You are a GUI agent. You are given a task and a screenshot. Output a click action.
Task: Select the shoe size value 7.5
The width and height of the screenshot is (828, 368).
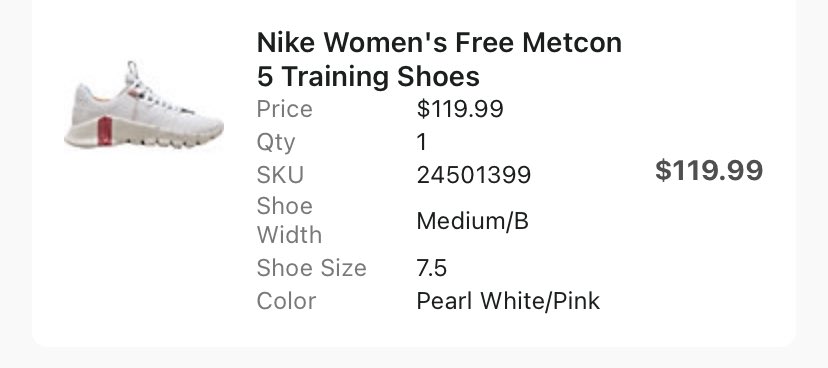[x=431, y=268]
